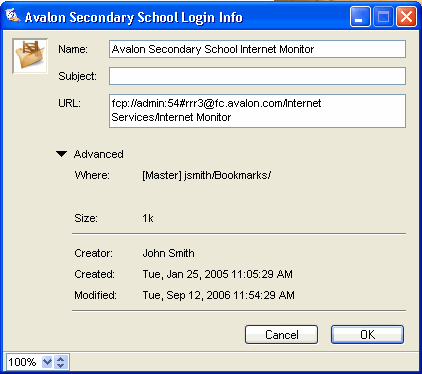Click the window title bar text
Image resolution: width=422 pixels, height=374 pixels.
click(x=134, y=17)
